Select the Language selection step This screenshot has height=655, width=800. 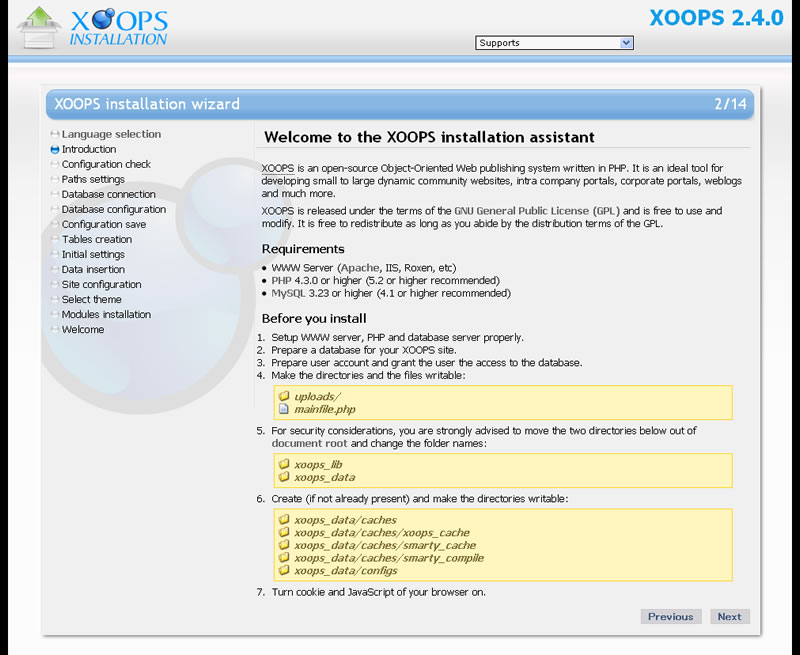tap(111, 134)
